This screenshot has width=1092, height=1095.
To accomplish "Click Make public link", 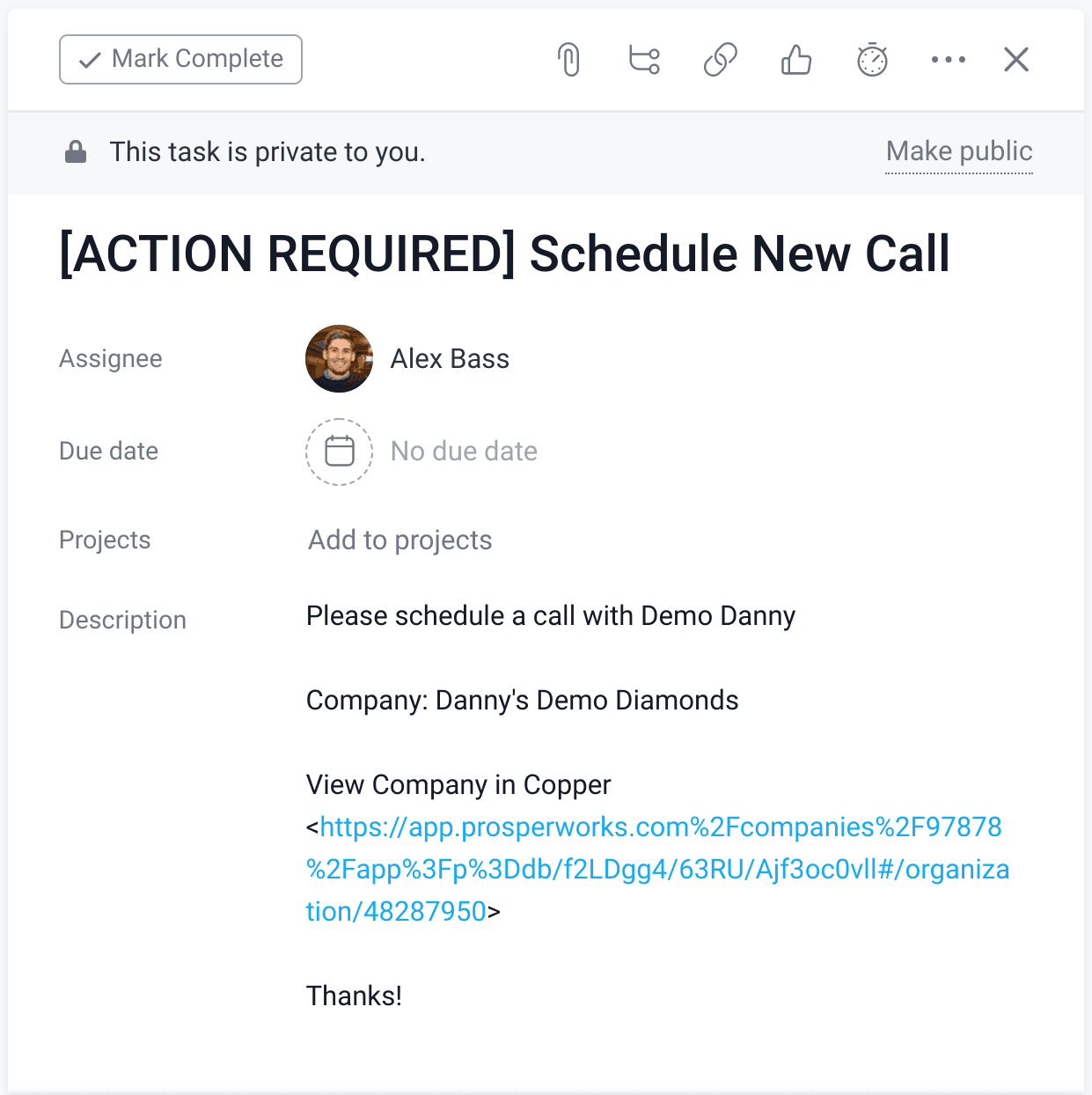I will pyautogui.click(x=958, y=151).
